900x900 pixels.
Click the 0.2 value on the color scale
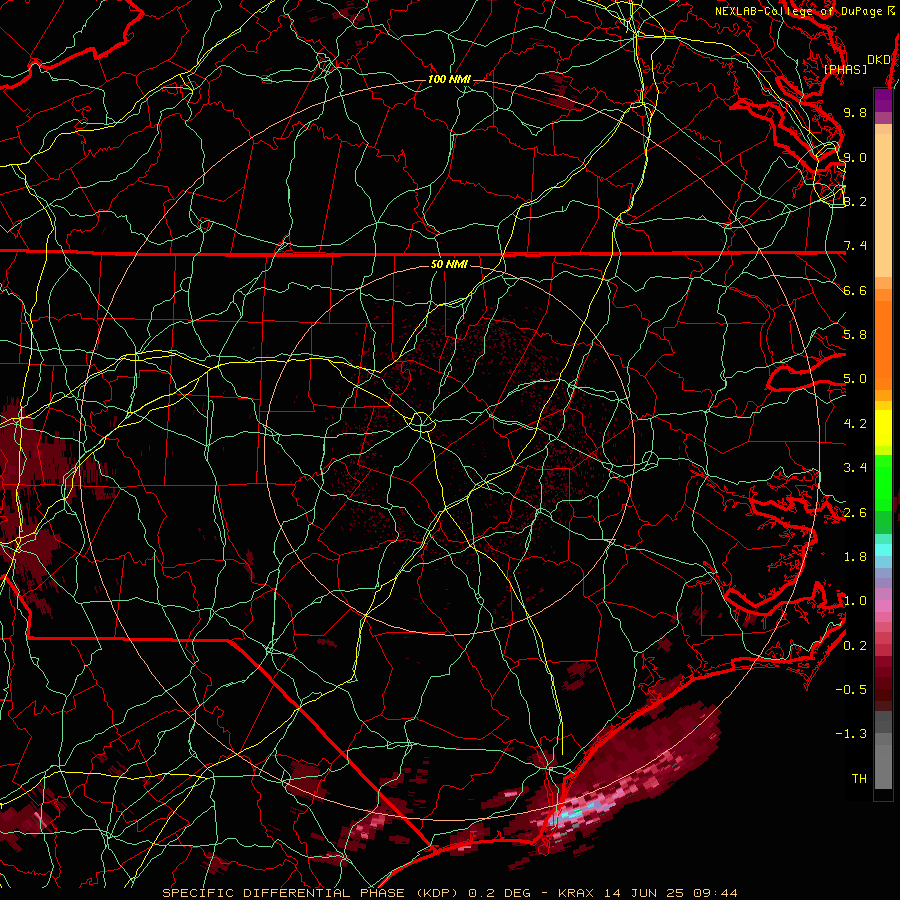(855, 646)
